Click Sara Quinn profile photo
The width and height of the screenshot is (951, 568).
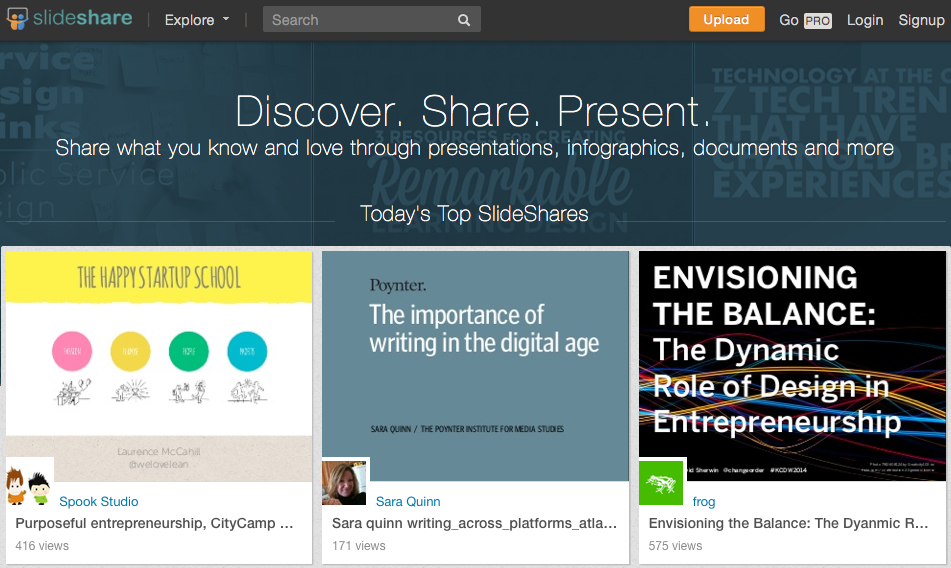[x=344, y=483]
